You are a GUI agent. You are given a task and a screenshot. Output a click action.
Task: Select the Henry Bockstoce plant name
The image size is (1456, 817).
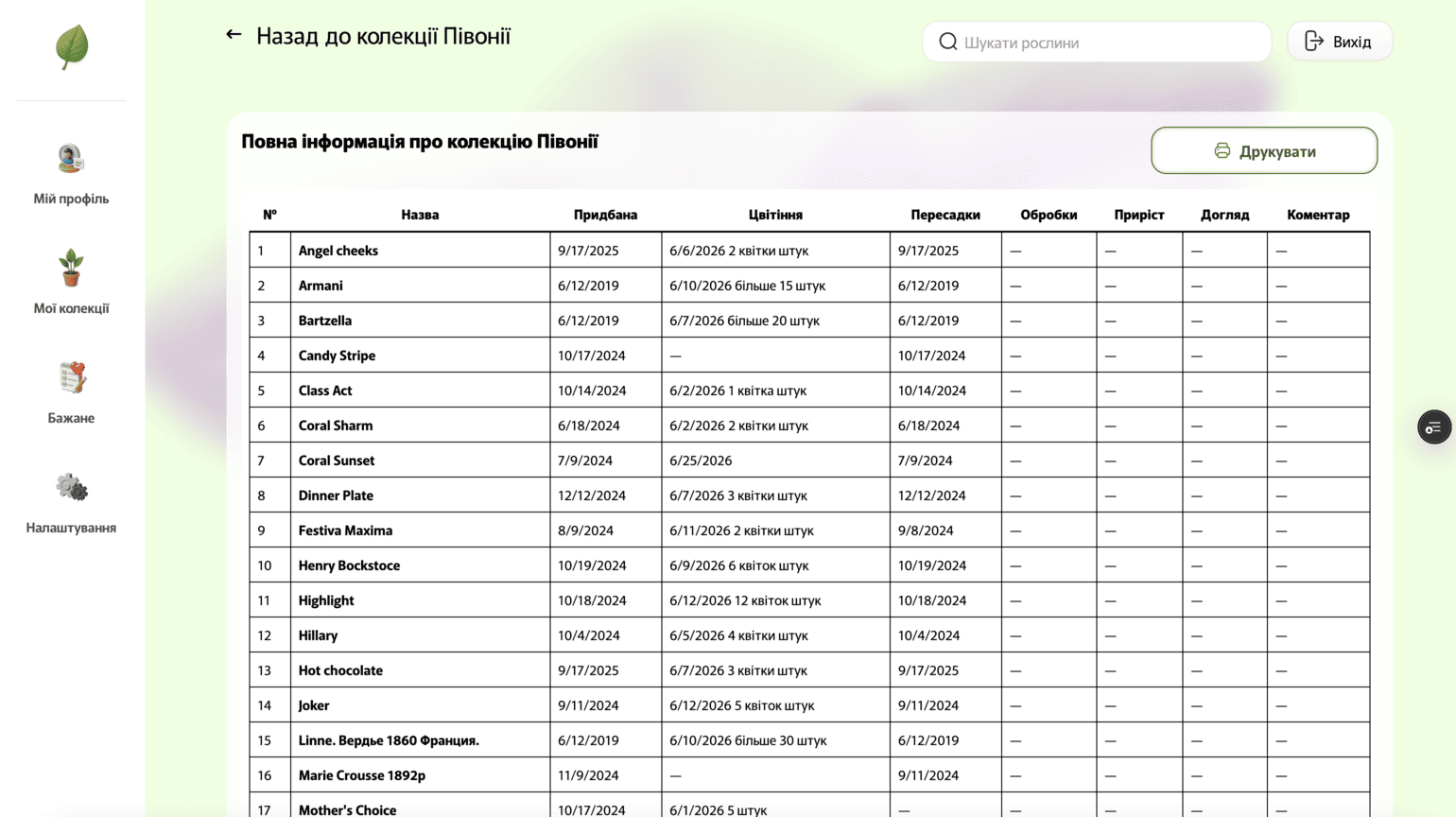point(349,565)
